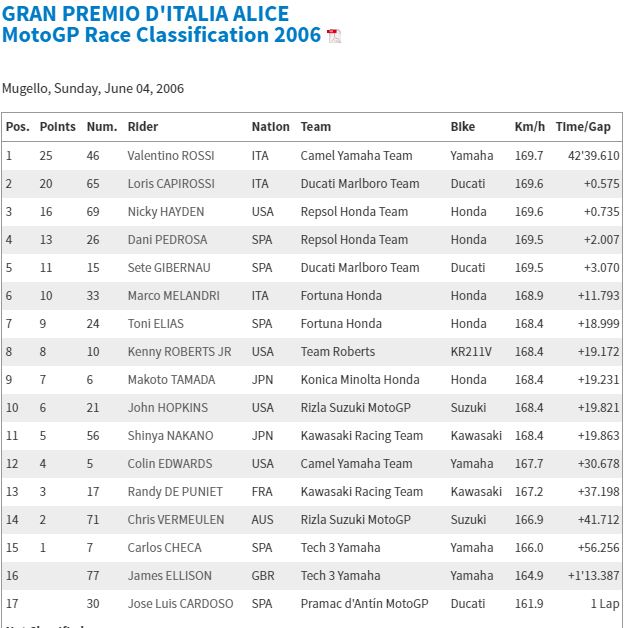Open the PDF icon beside the race title
The width and height of the screenshot is (630, 628).
click(334, 36)
